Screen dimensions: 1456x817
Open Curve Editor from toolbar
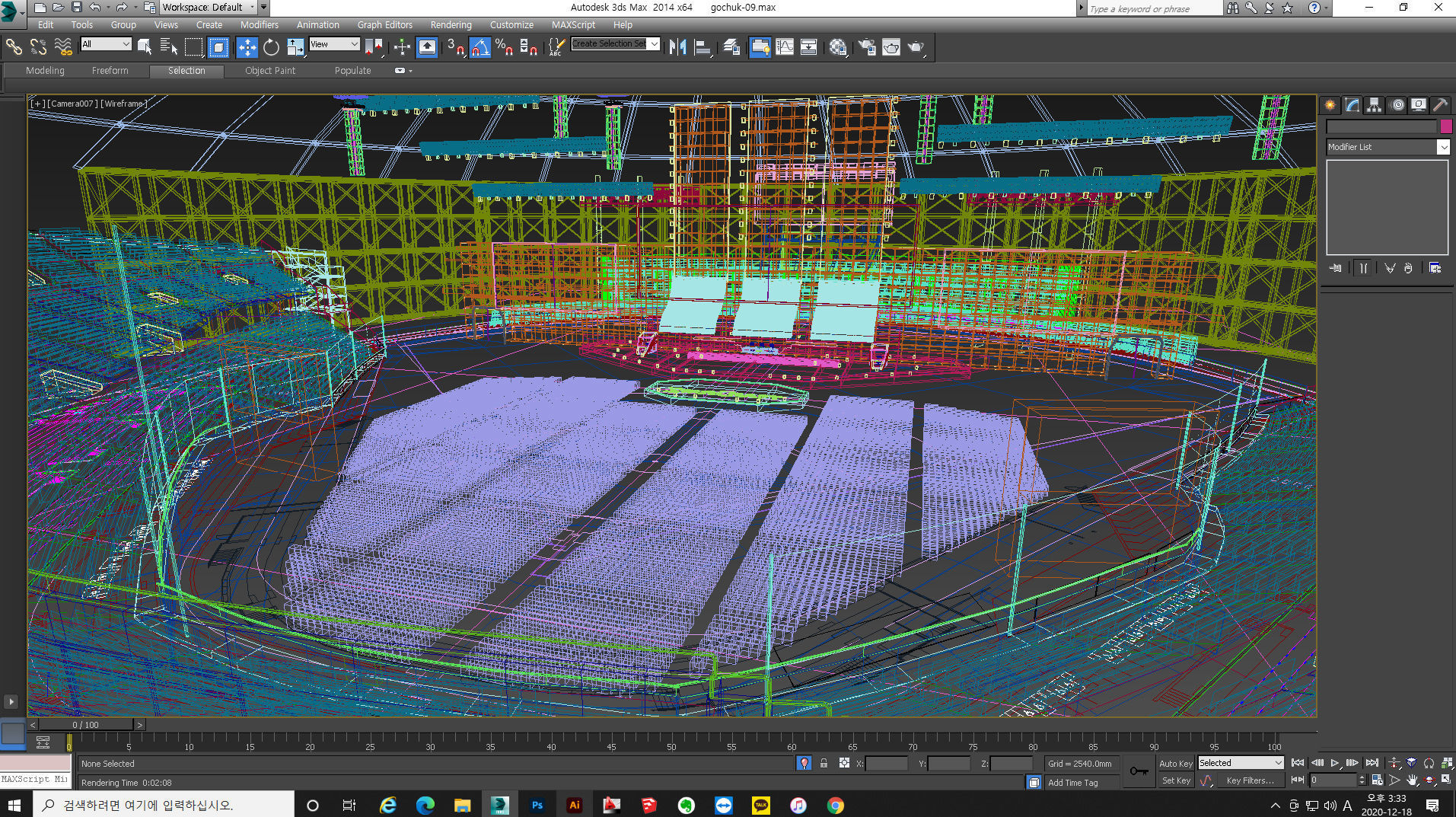[x=785, y=47]
